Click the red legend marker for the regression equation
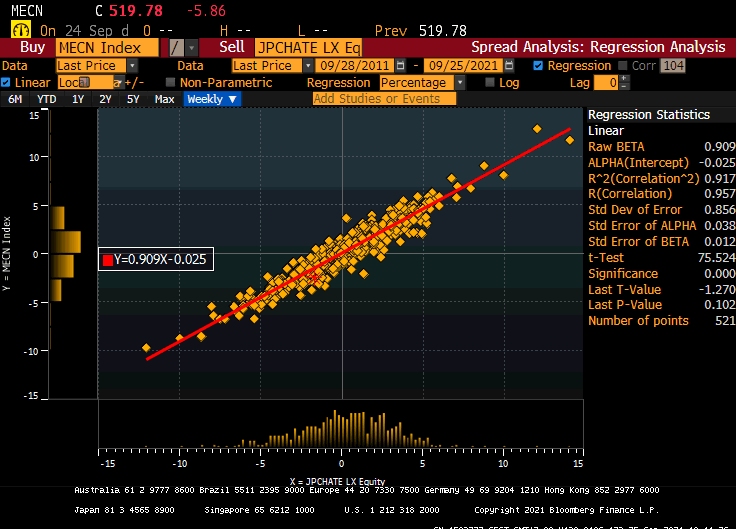The width and height of the screenshot is (736, 529). pos(108,260)
